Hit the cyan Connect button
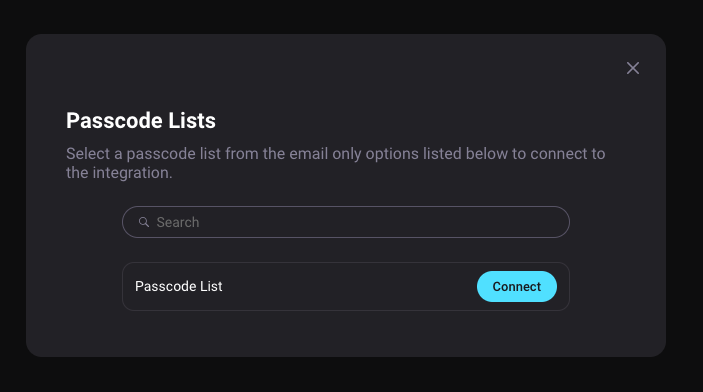703x392 pixels. [x=516, y=287]
